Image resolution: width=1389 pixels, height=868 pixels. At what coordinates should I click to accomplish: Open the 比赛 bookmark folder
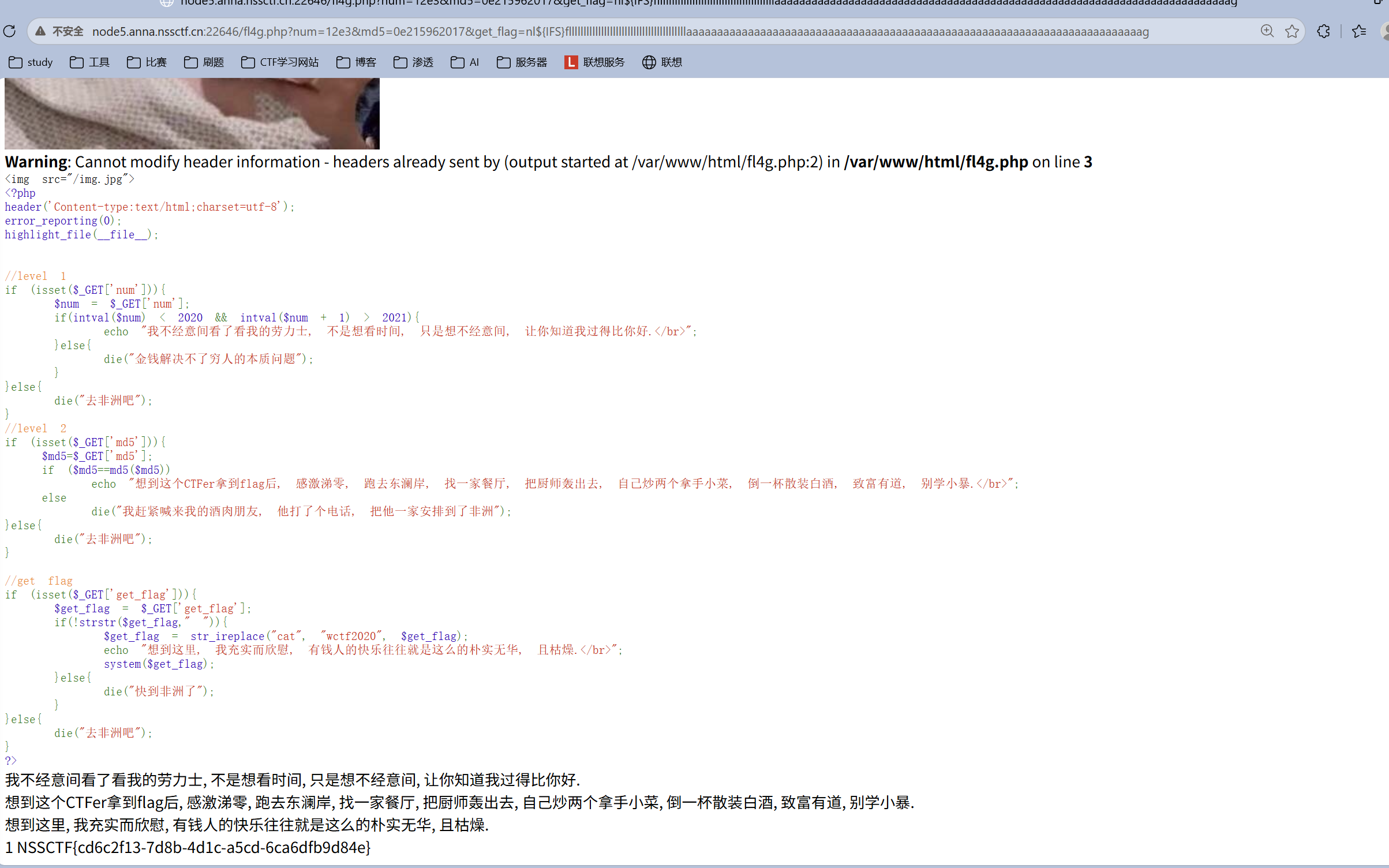point(147,62)
